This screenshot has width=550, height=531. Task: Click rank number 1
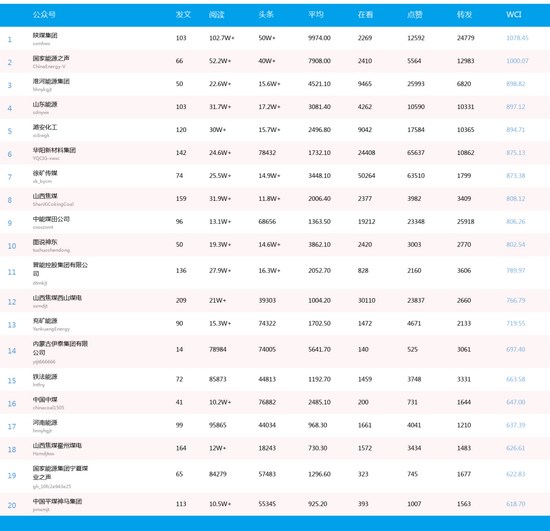pyautogui.click(x=10, y=40)
